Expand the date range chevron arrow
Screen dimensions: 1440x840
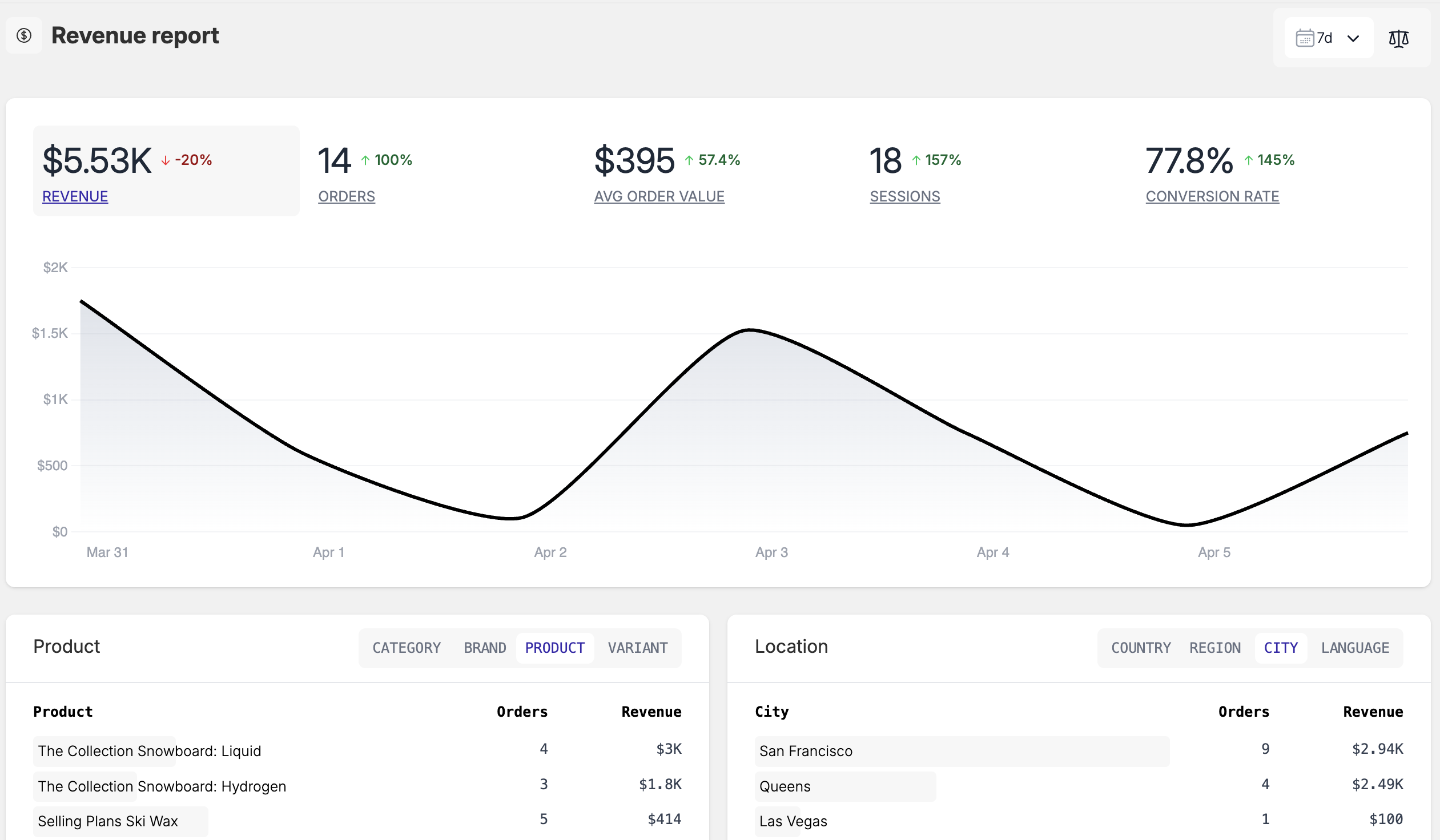point(1353,39)
